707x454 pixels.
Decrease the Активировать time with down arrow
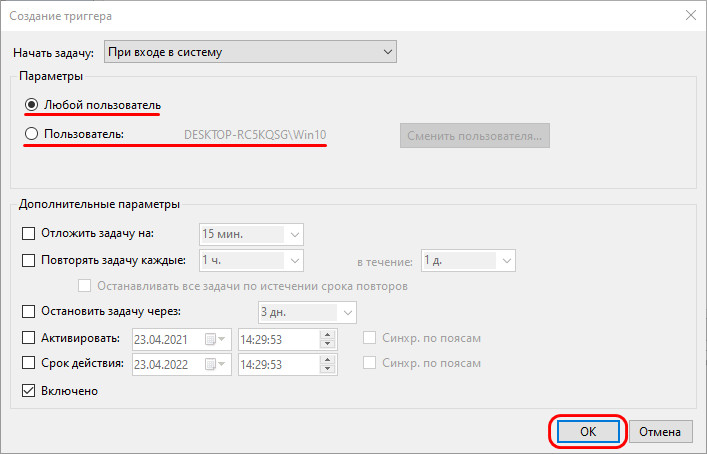[328, 344]
